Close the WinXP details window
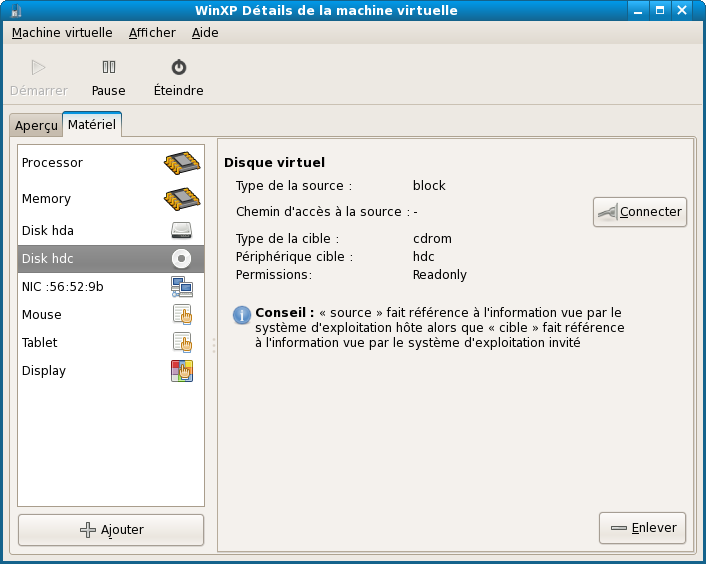The width and height of the screenshot is (706, 564). coord(682,10)
